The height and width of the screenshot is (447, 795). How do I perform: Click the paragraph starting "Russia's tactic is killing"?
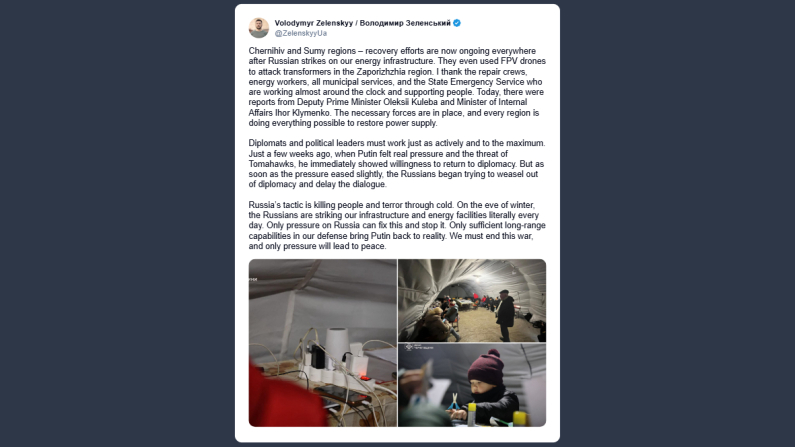click(x=397, y=226)
